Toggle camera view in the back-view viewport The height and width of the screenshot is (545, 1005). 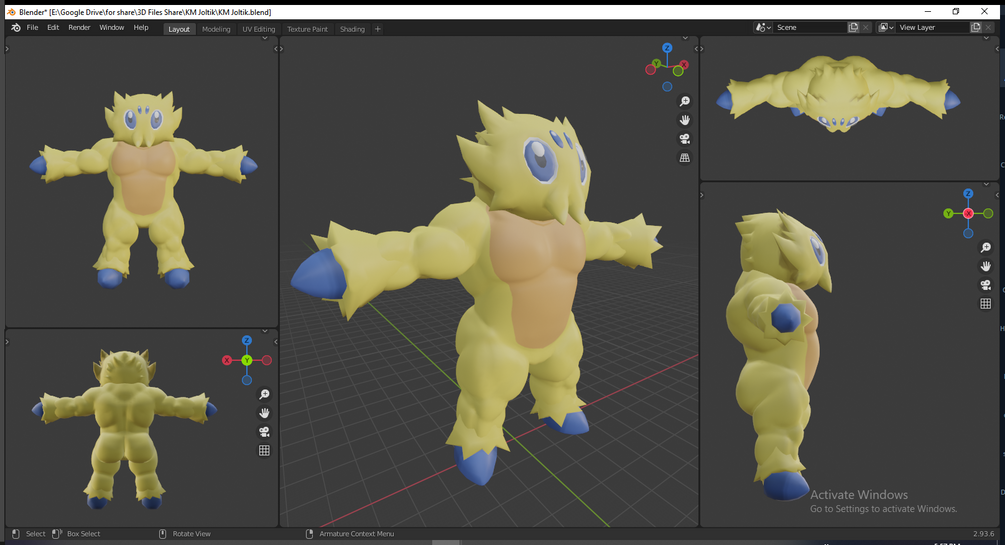pos(264,432)
